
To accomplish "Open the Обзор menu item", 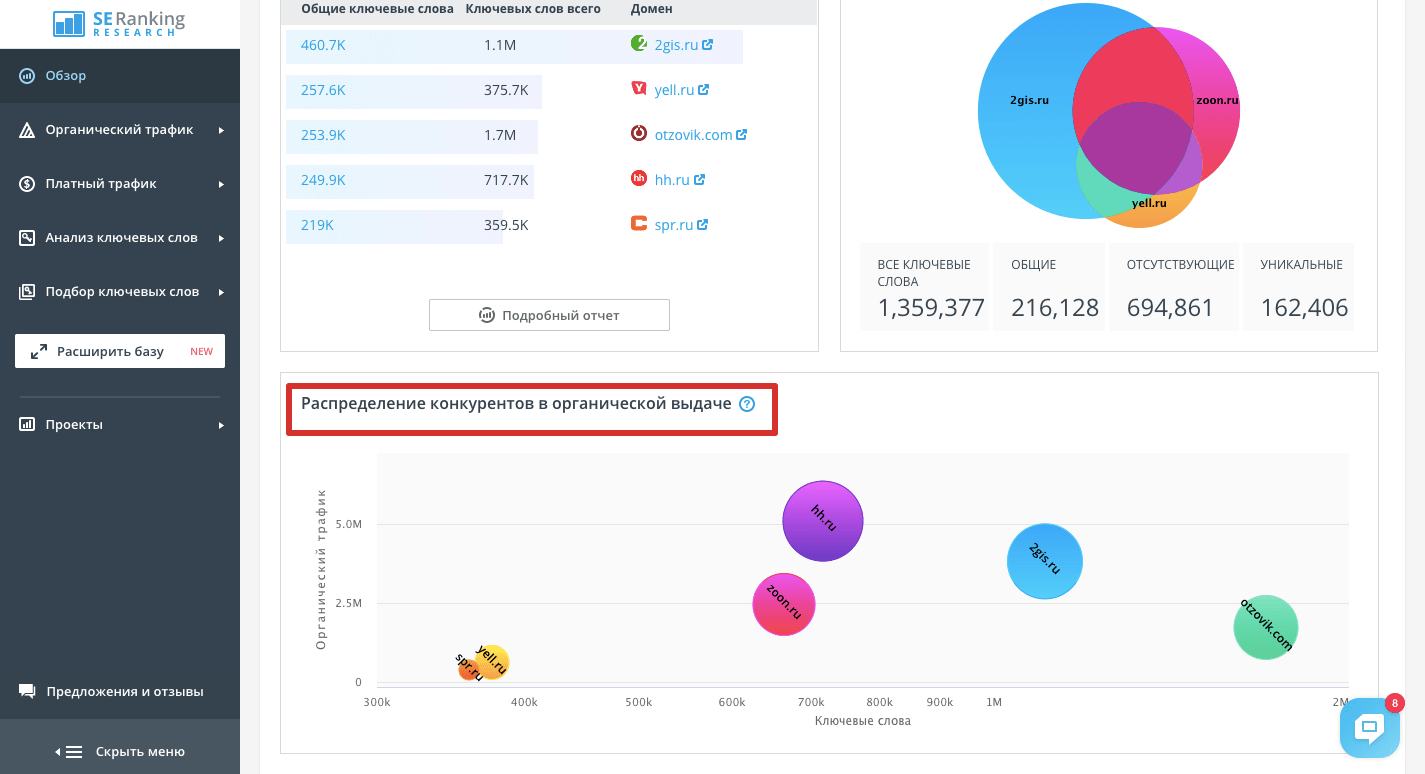I will coord(120,76).
